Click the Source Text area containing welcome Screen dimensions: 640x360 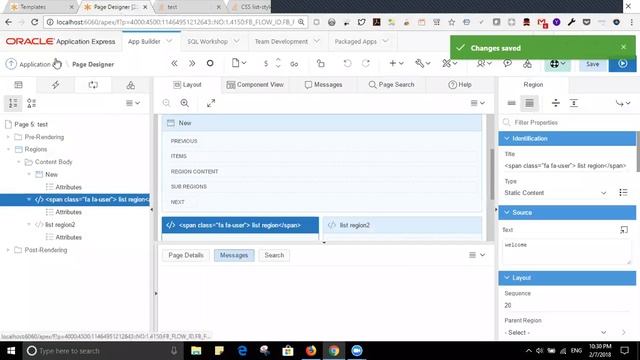(x=567, y=251)
